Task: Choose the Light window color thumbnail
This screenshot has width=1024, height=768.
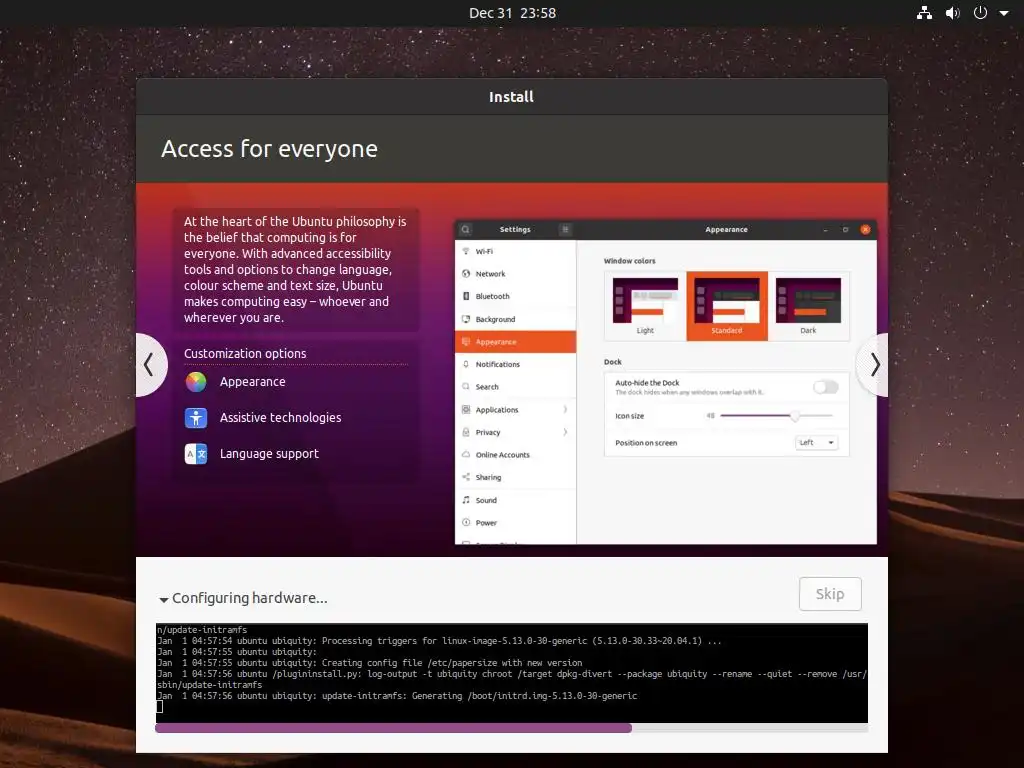Action: point(645,306)
